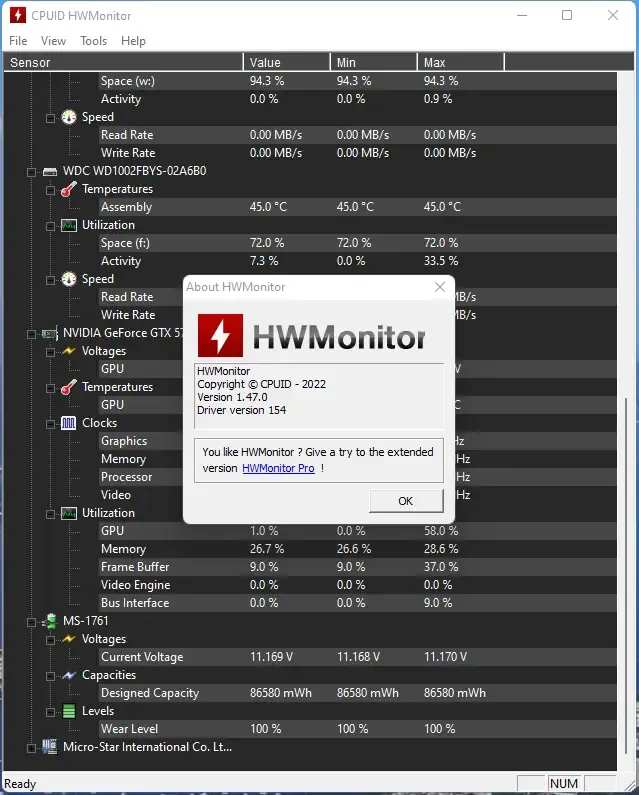Image resolution: width=639 pixels, height=795 pixels.
Task: Collapse the GPU Utilization section
Action: (50, 514)
